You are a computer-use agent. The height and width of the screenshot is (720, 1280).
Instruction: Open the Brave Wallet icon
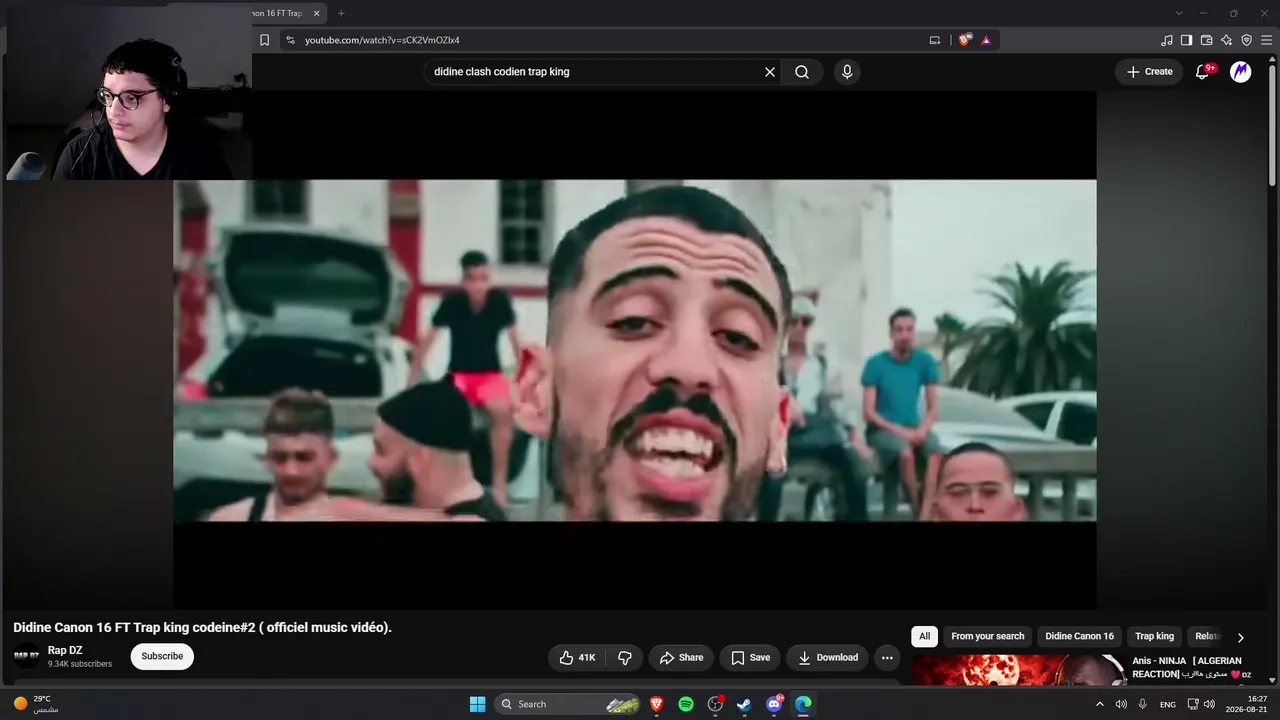[1206, 40]
